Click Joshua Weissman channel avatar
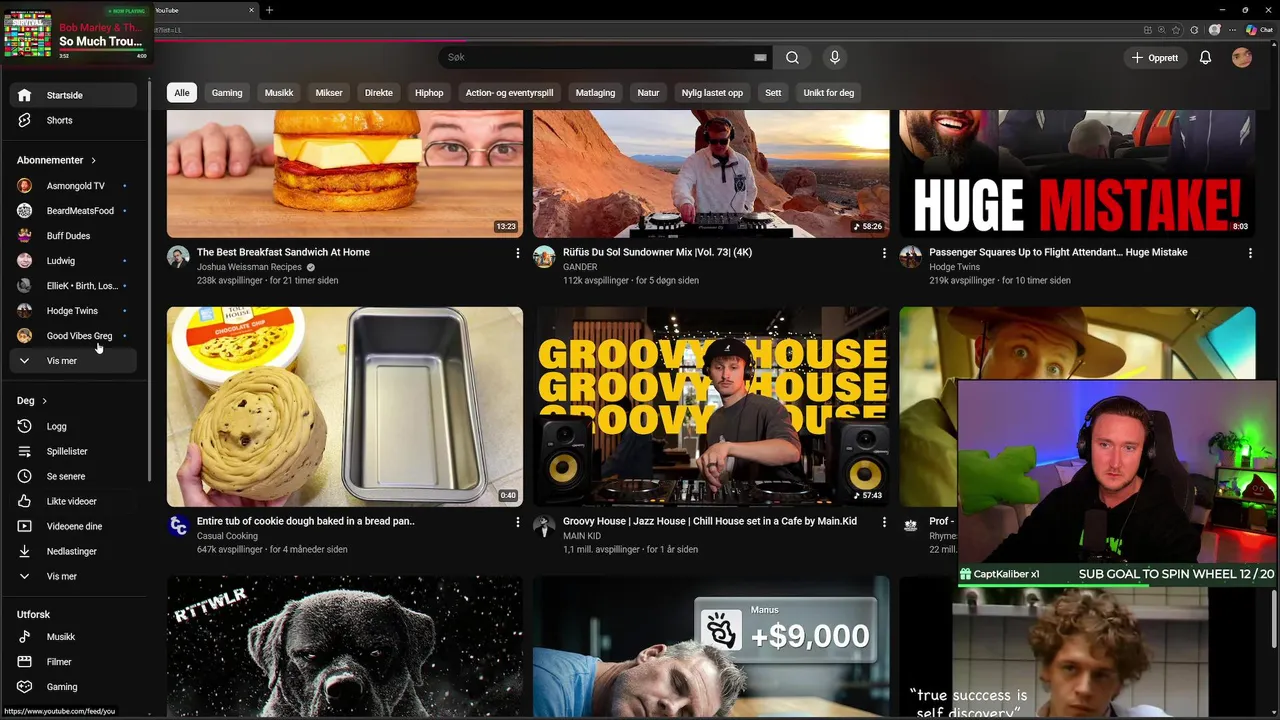The image size is (1280, 720). [x=178, y=257]
